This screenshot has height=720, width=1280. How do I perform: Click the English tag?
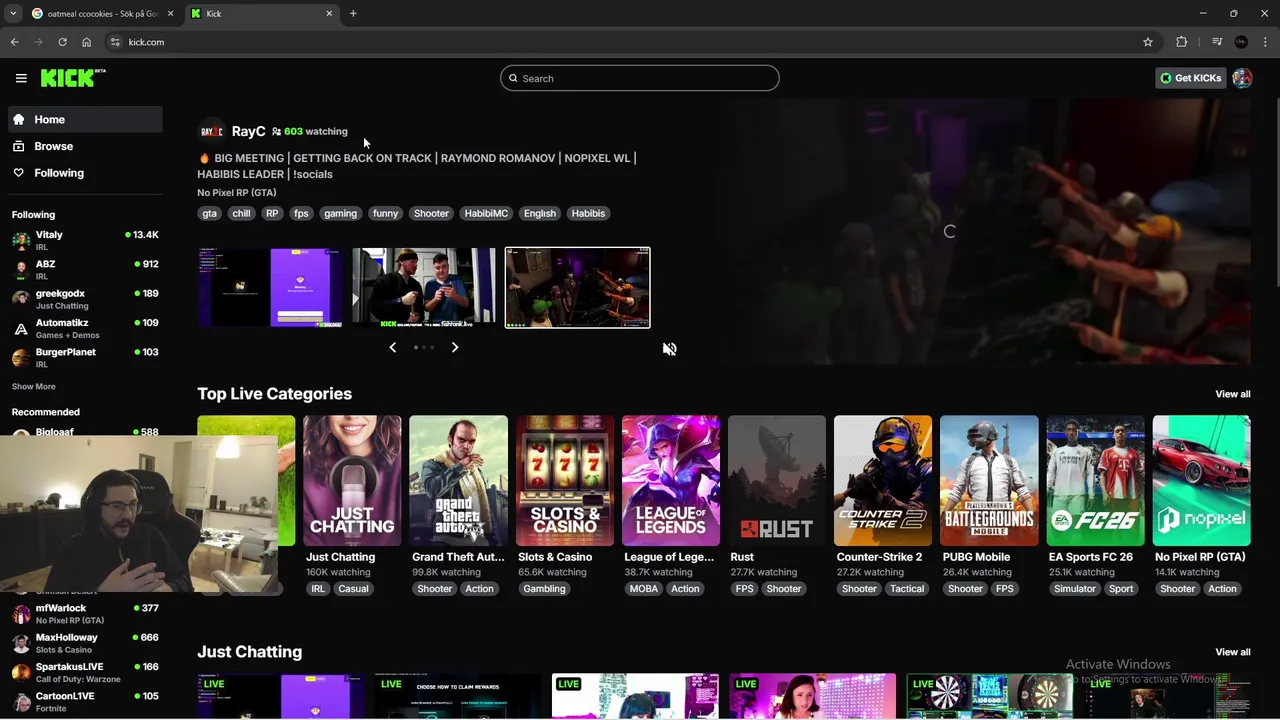pyautogui.click(x=539, y=213)
